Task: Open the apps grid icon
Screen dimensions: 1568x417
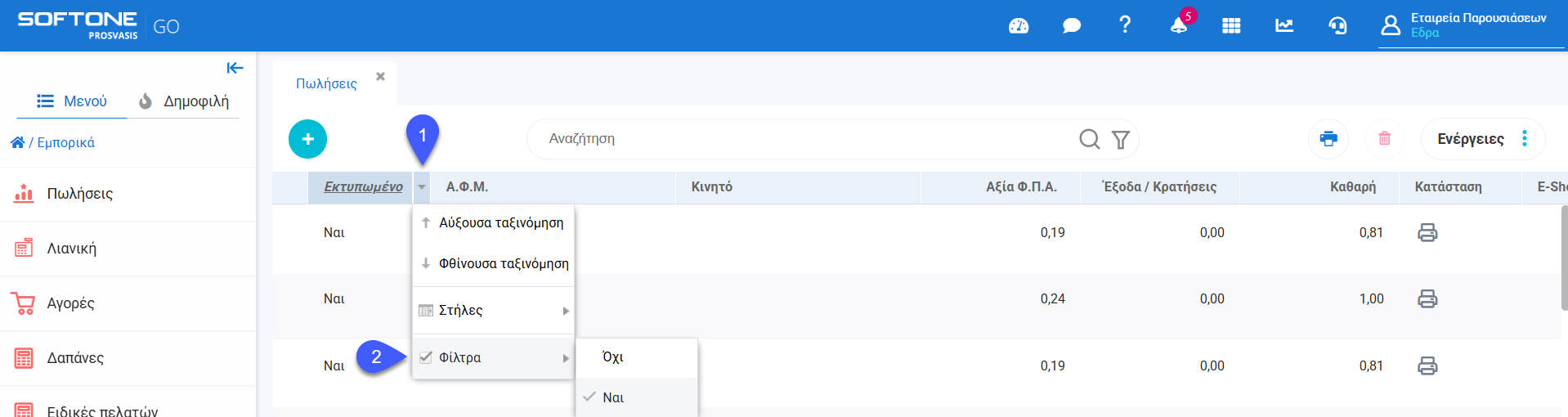Action: tap(1231, 26)
